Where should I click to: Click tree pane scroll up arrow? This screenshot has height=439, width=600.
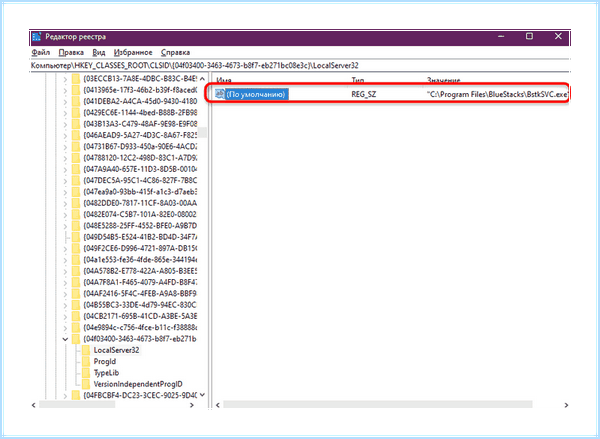coord(202,78)
